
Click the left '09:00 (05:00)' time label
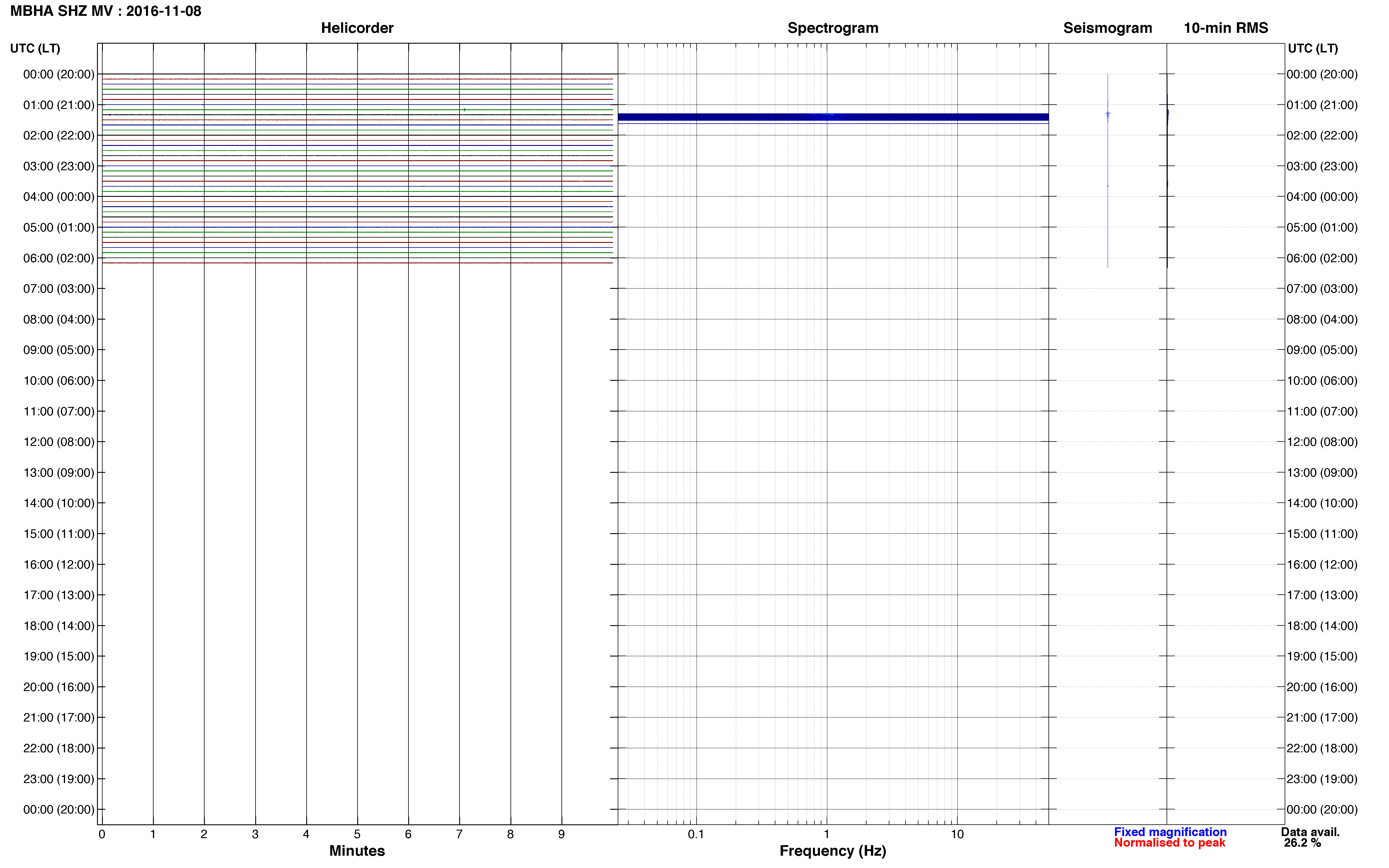tap(59, 350)
